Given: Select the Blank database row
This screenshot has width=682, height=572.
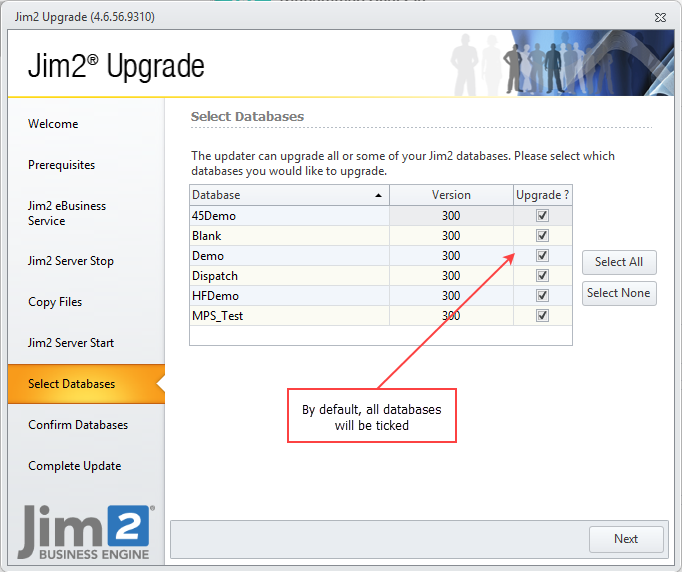Looking at the screenshot, I should [x=381, y=235].
